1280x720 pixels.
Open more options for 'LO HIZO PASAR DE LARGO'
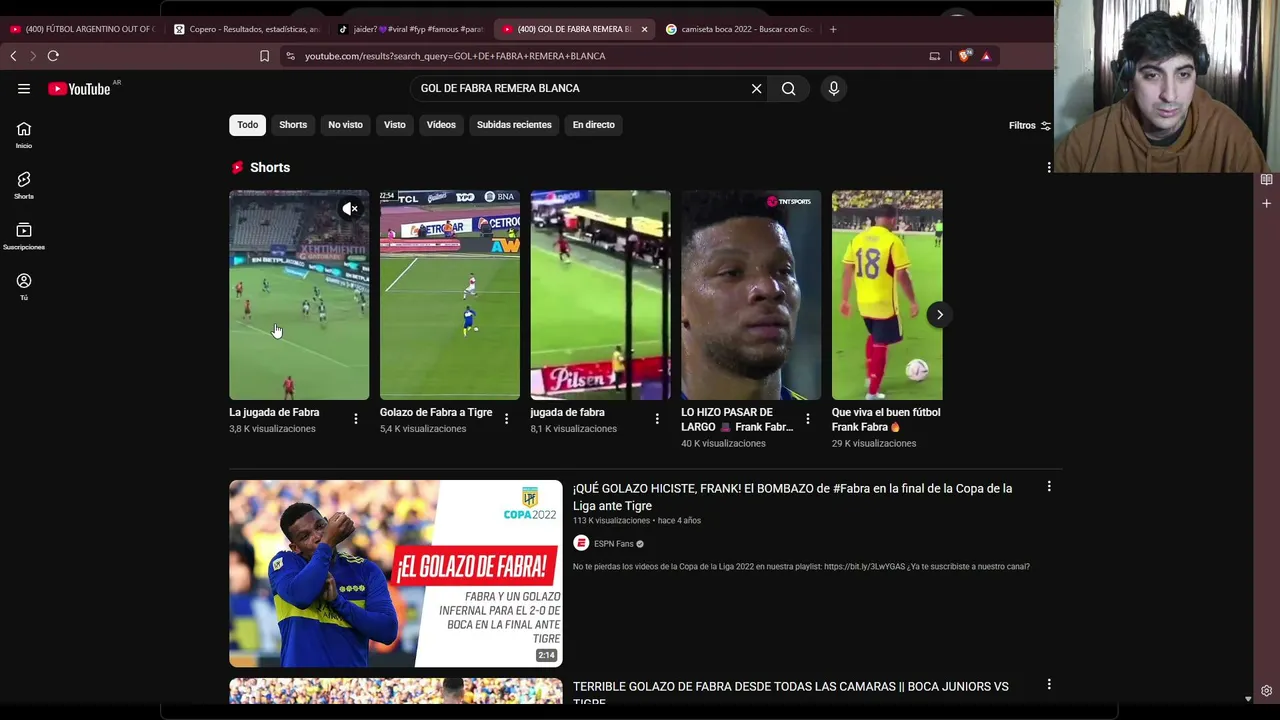(808, 419)
